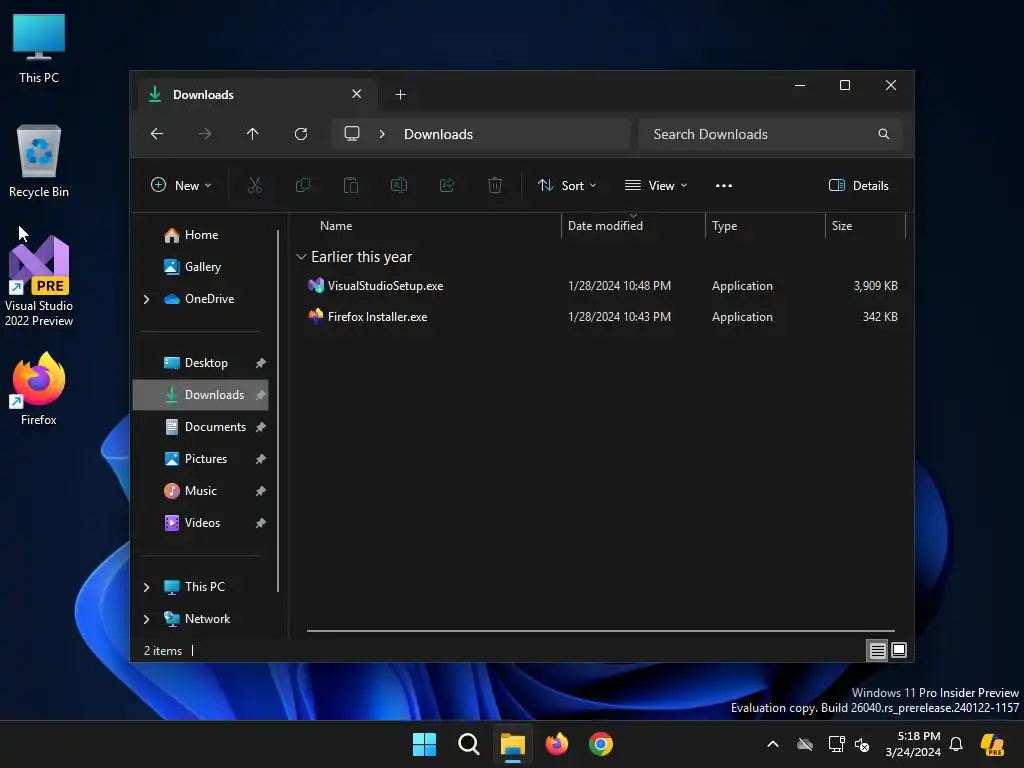Click File Explorer in the taskbar
Image resolution: width=1024 pixels, height=768 pixels.
coord(513,744)
